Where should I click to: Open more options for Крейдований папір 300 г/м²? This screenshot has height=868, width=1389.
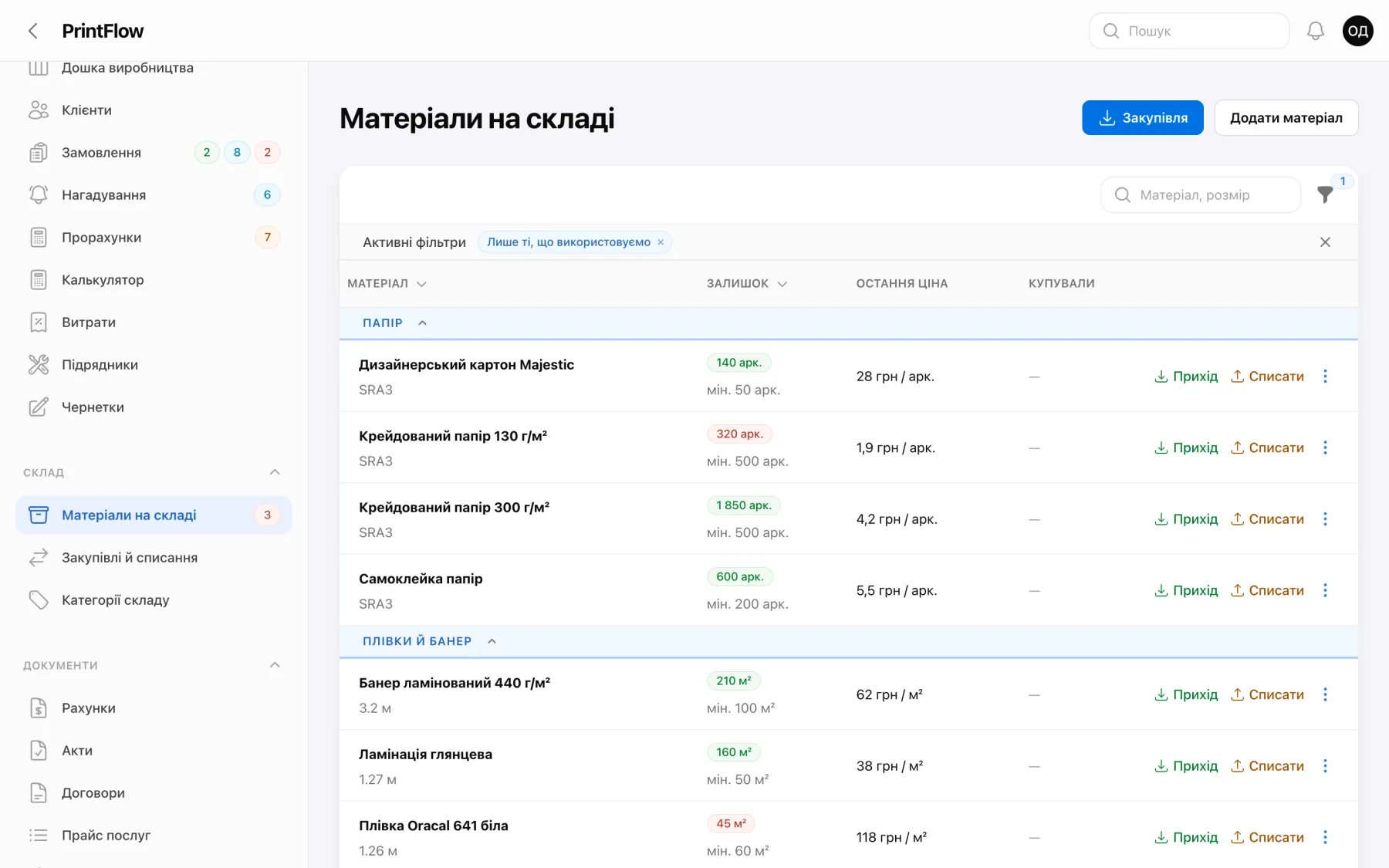(1325, 519)
